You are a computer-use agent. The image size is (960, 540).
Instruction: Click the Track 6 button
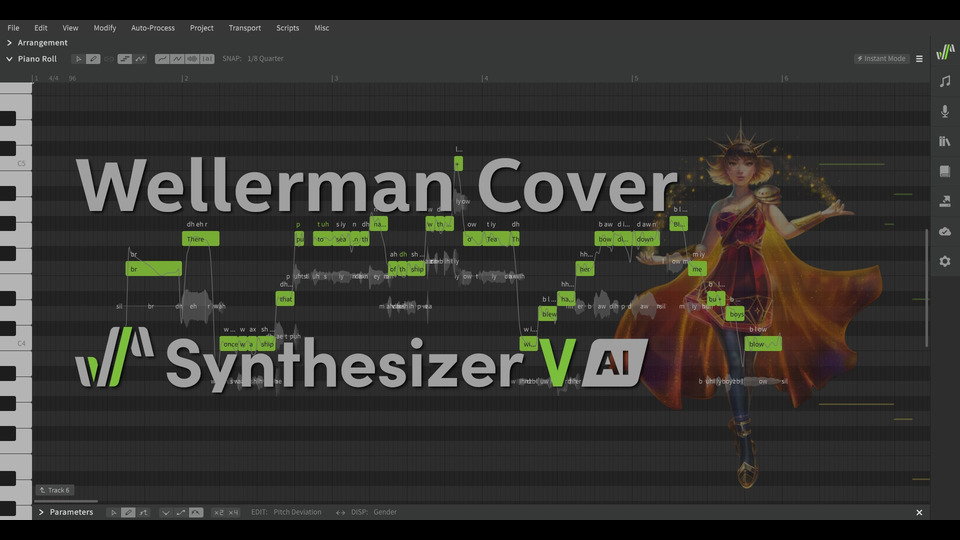pyautogui.click(x=54, y=490)
